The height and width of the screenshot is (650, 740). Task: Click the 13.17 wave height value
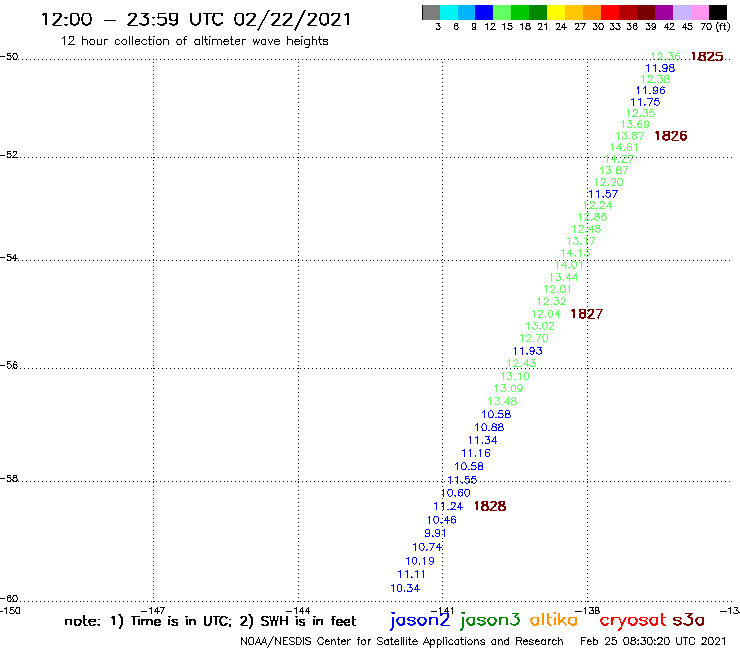pos(581,241)
